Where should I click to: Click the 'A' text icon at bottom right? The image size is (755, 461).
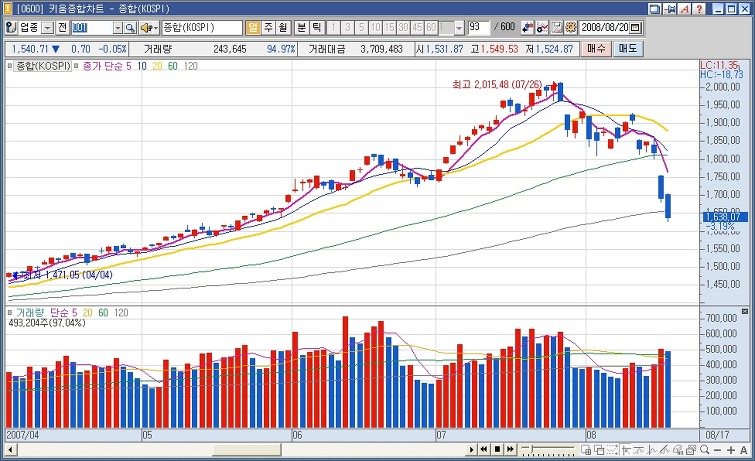(742, 450)
